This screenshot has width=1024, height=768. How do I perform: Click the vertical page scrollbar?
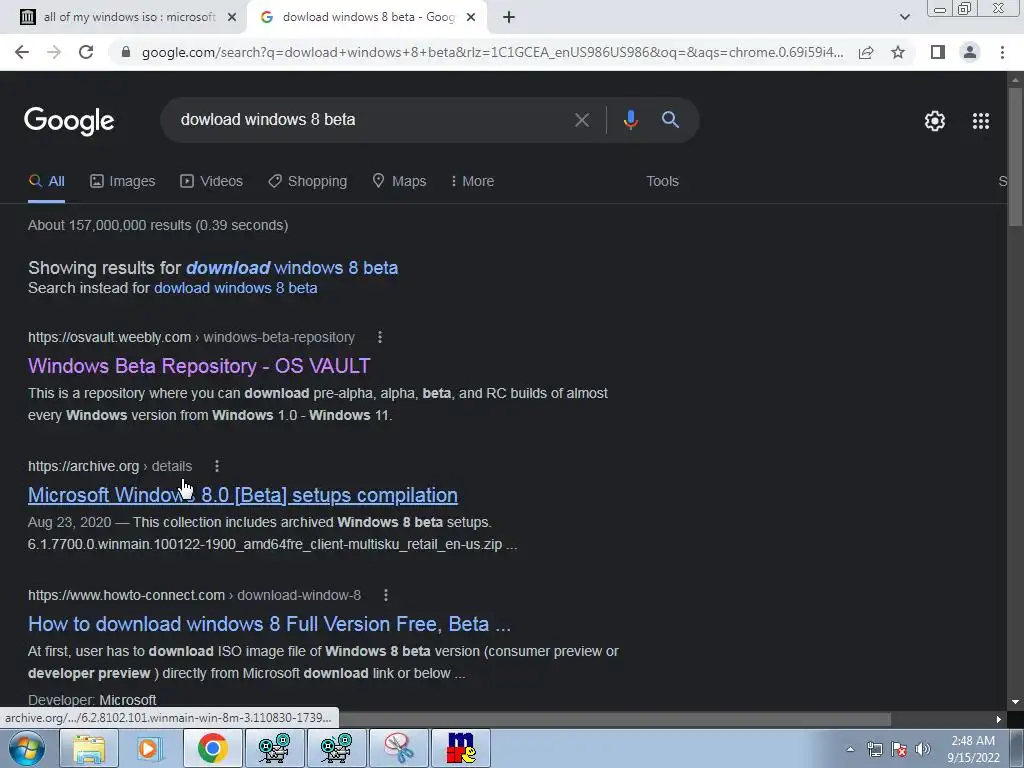(x=1015, y=157)
